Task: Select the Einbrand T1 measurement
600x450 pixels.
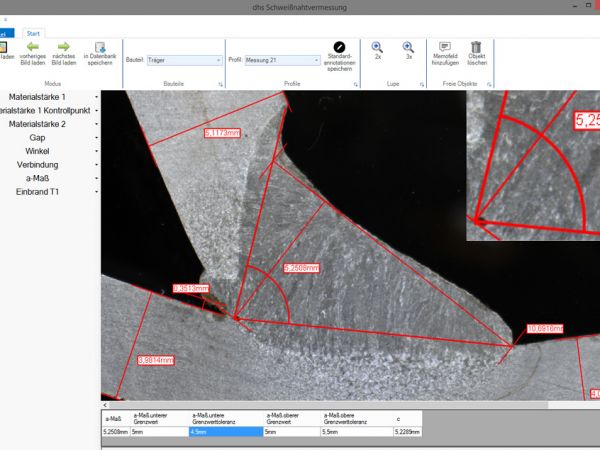Action: (x=38, y=192)
